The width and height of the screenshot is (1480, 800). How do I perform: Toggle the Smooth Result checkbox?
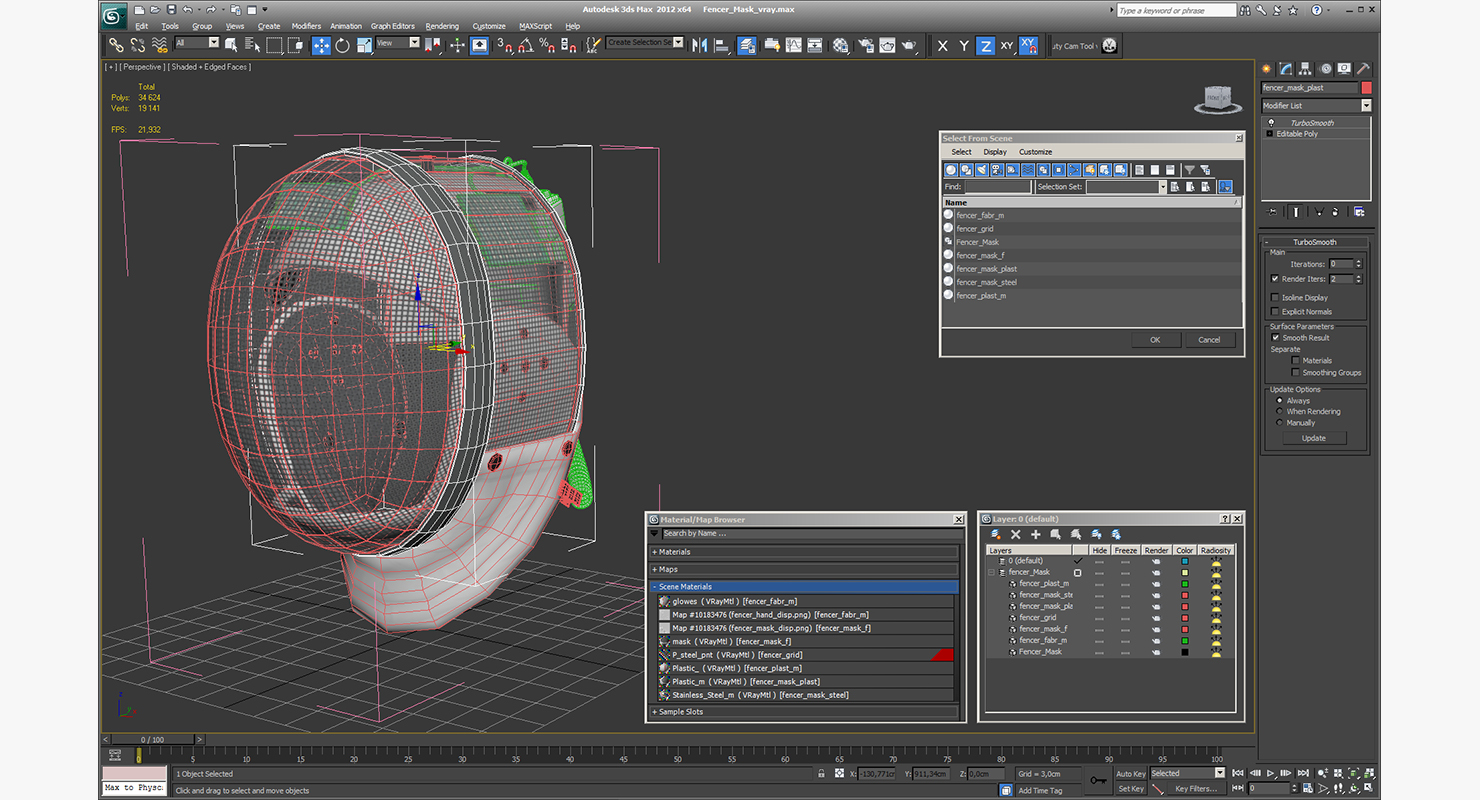(x=1276, y=338)
